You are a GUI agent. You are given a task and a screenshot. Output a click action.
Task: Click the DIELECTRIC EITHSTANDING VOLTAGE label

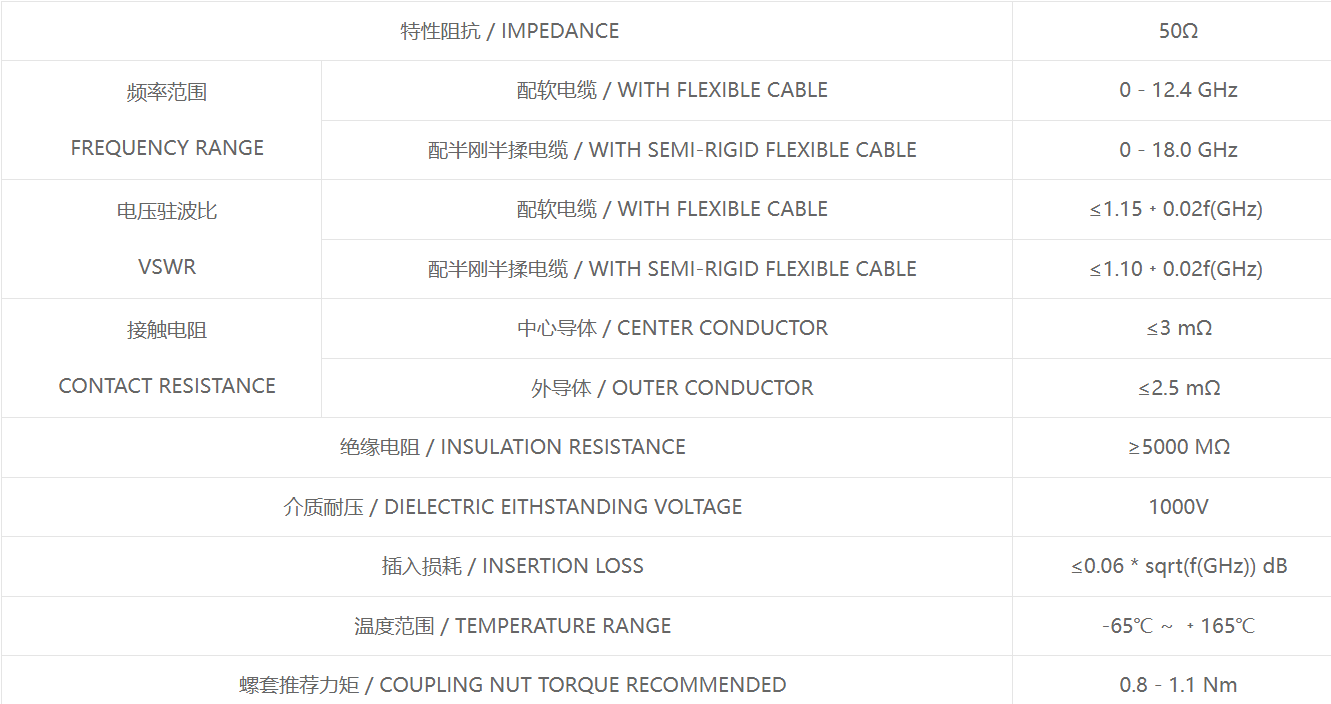click(x=513, y=507)
